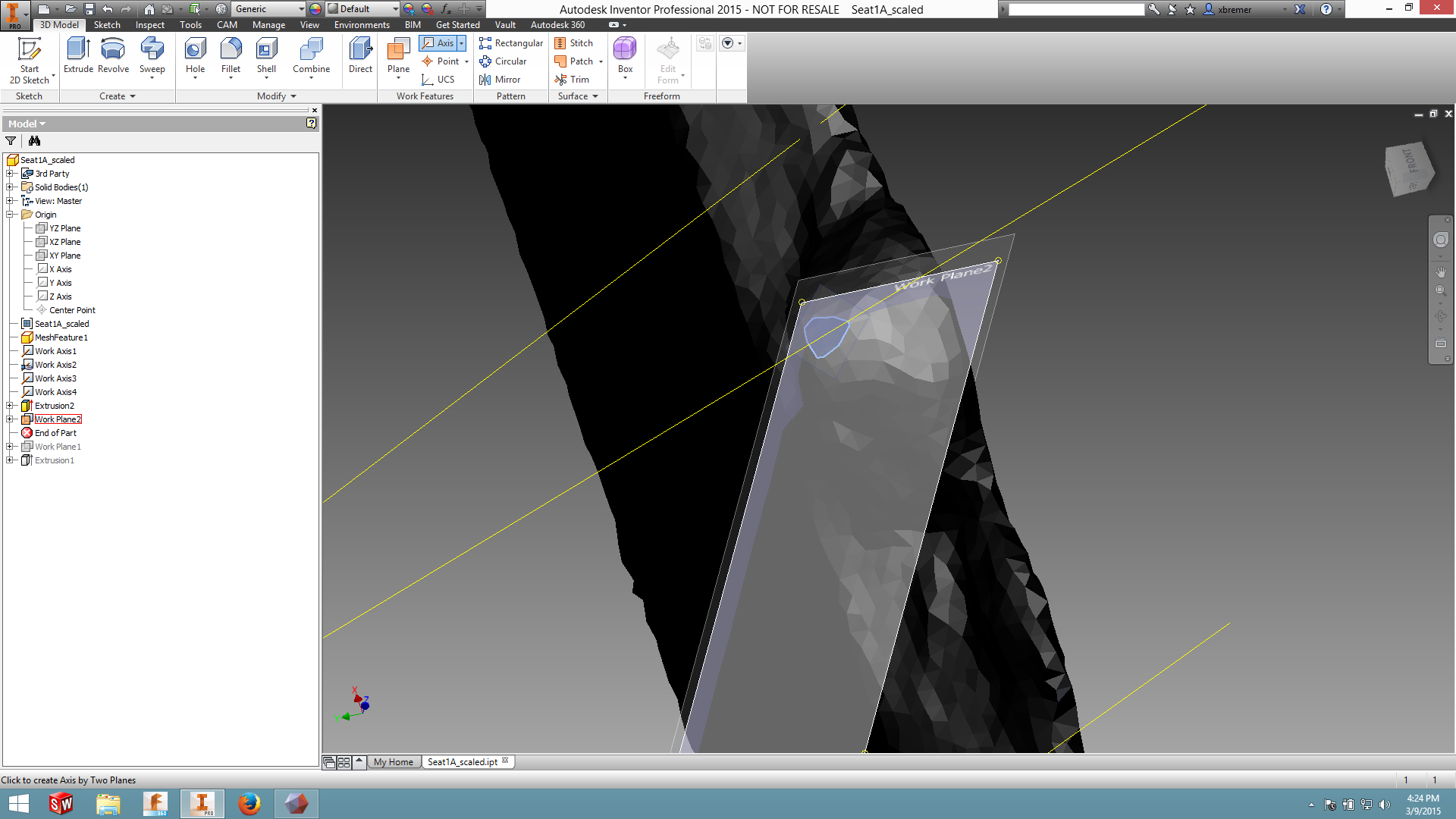
Task: Open SolidWorks from the taskbar
Action: [61, 803]
